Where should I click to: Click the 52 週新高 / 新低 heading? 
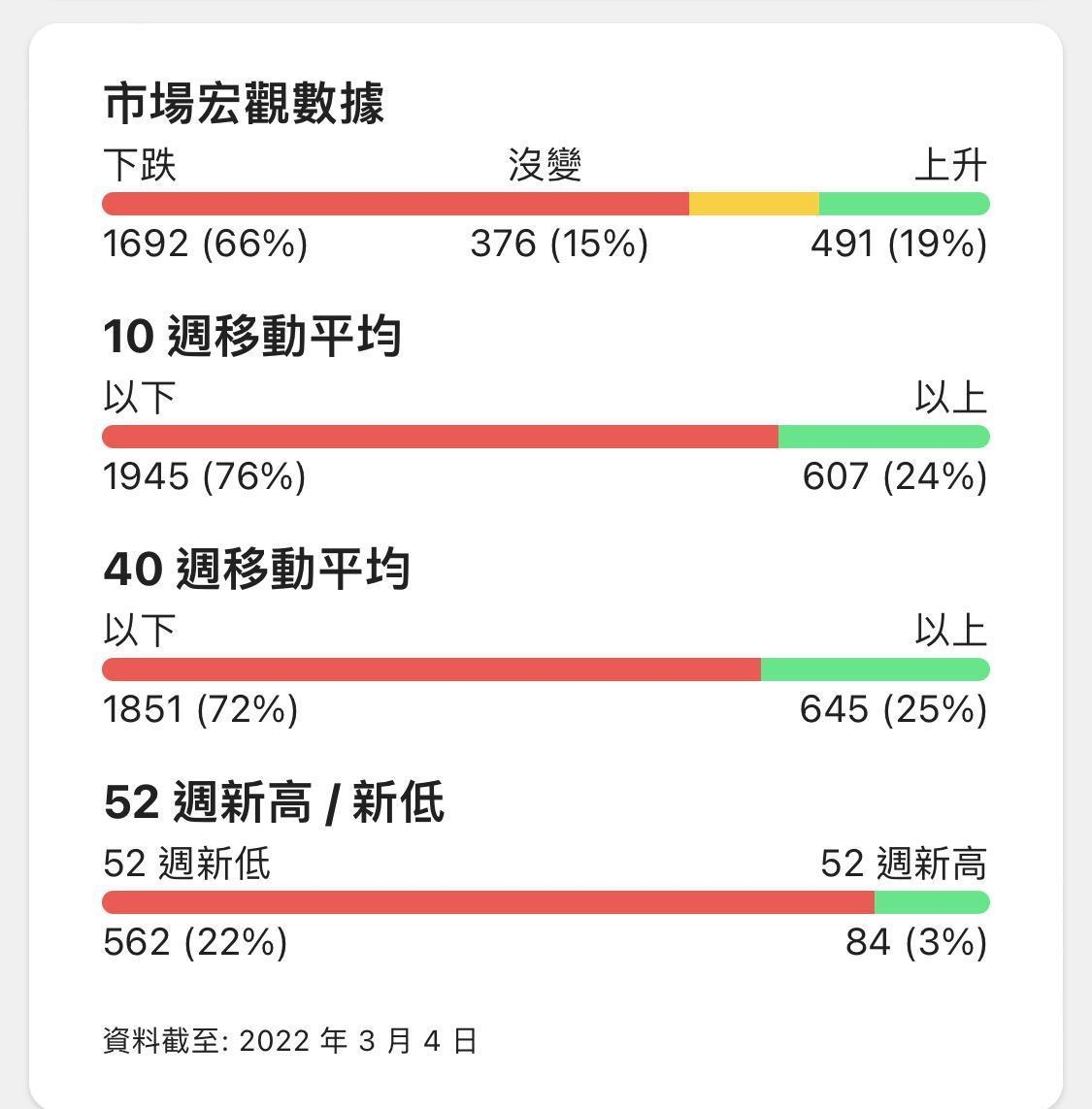coord(274,803)
